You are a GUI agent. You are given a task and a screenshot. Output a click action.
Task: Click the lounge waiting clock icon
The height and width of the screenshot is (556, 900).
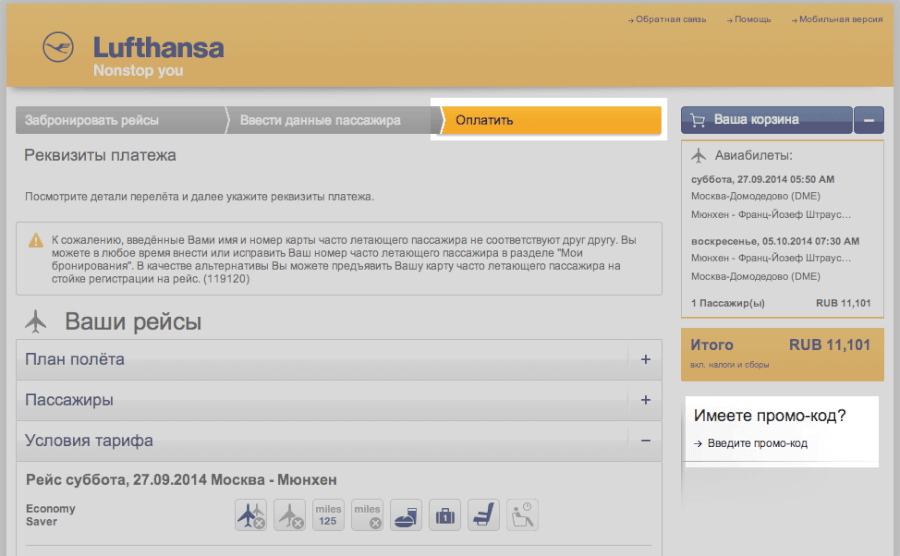coord(522,514)
